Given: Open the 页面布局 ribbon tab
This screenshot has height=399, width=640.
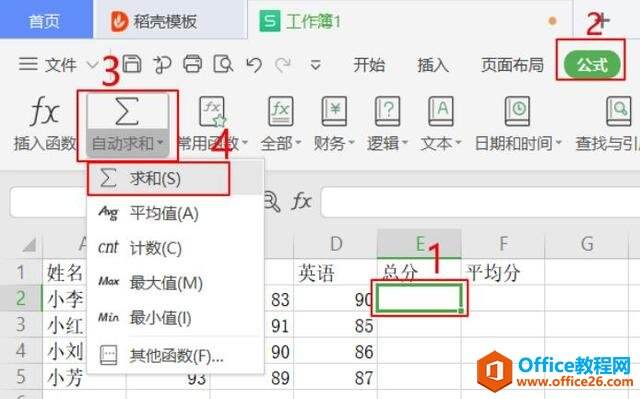Looking at the screenshot, I should (512, 64).
